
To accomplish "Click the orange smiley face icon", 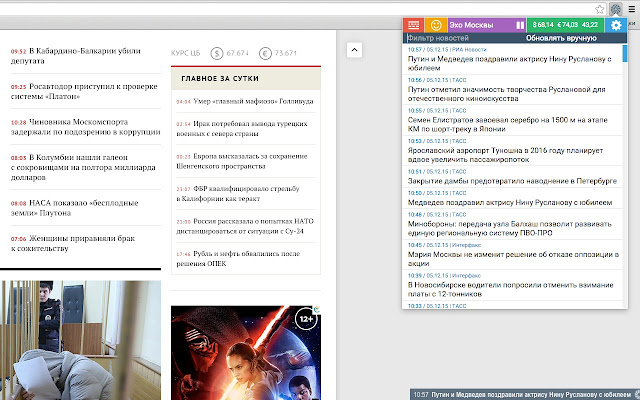I will [x=436, y=25].
